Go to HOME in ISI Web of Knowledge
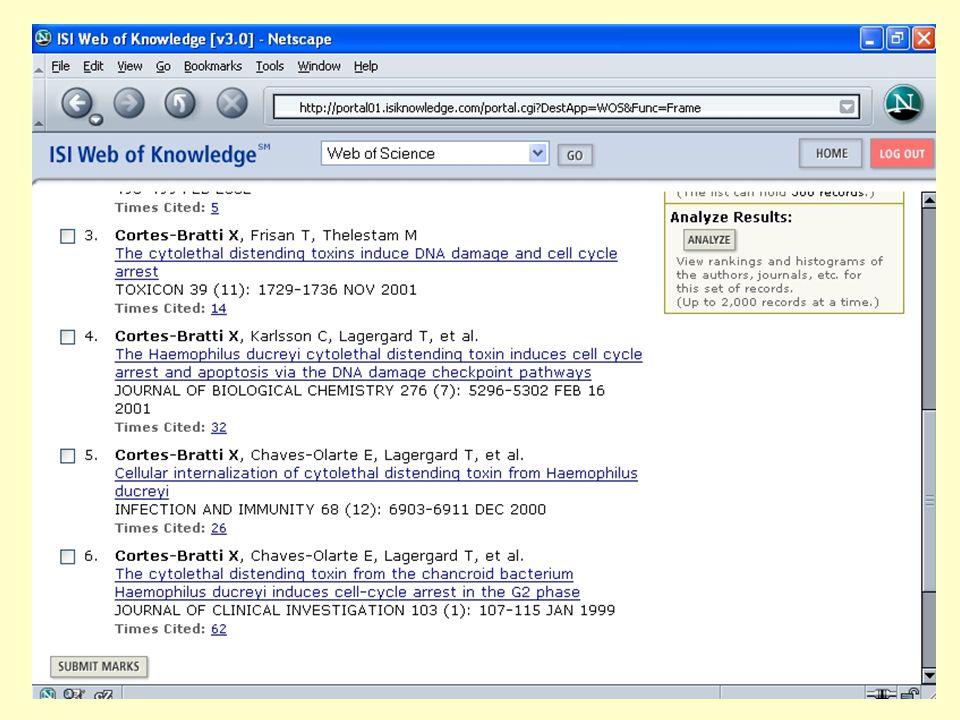The image size is (960, 720). click(x=831, y=154)
